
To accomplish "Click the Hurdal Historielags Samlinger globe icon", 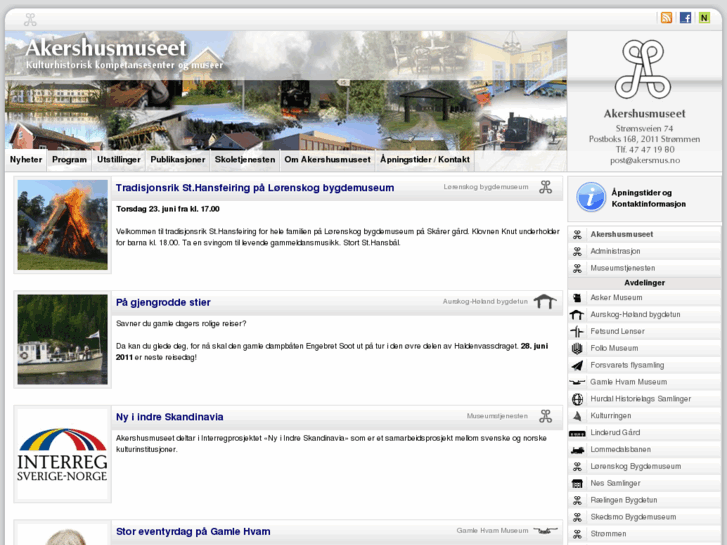I will (x=577, y=399).
